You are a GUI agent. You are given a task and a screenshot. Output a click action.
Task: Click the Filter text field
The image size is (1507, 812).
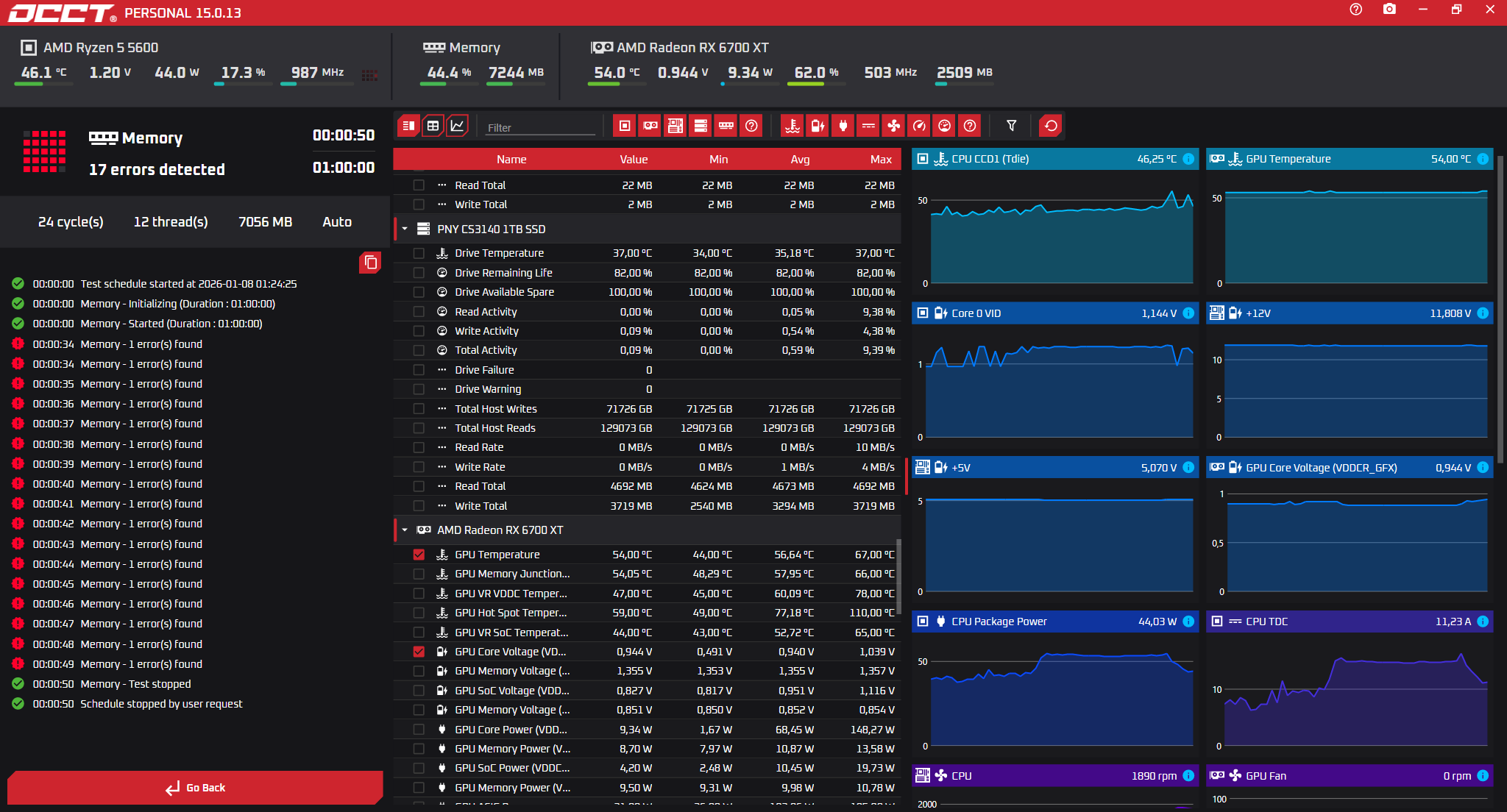pos(540,127)
